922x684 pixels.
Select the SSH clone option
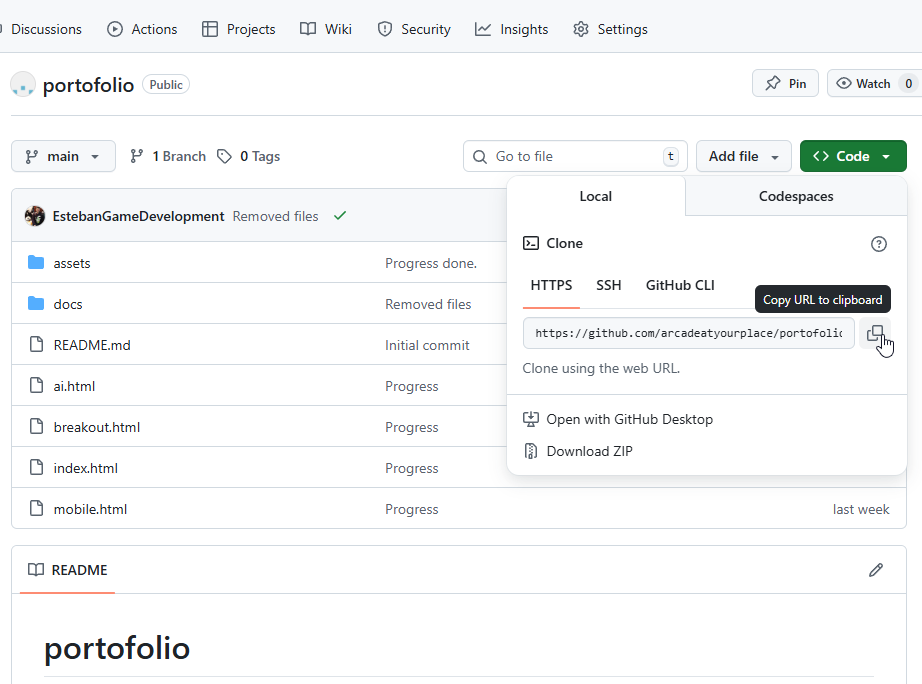(609, 285)
